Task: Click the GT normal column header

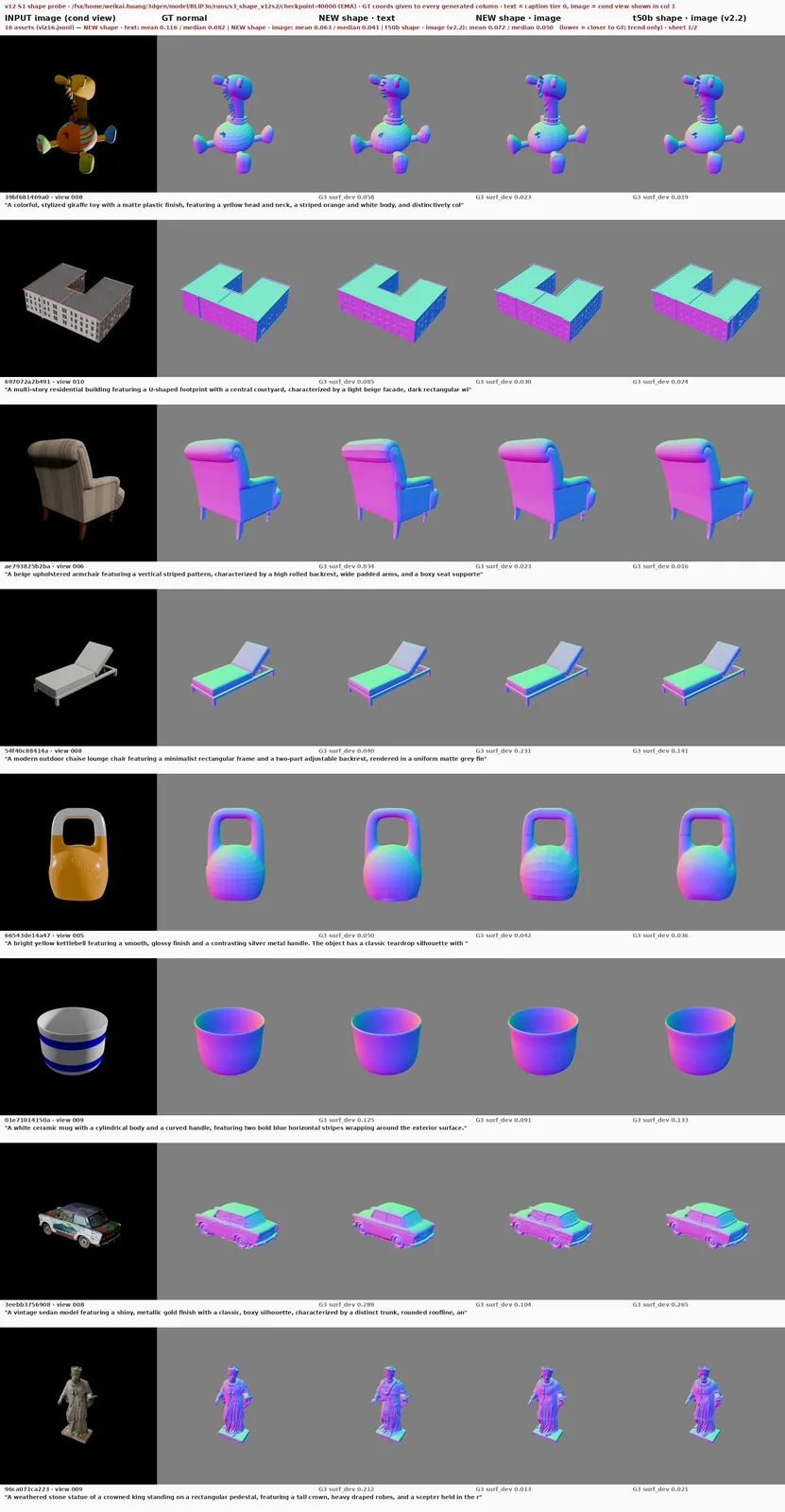Action: [x=184, y=18]
